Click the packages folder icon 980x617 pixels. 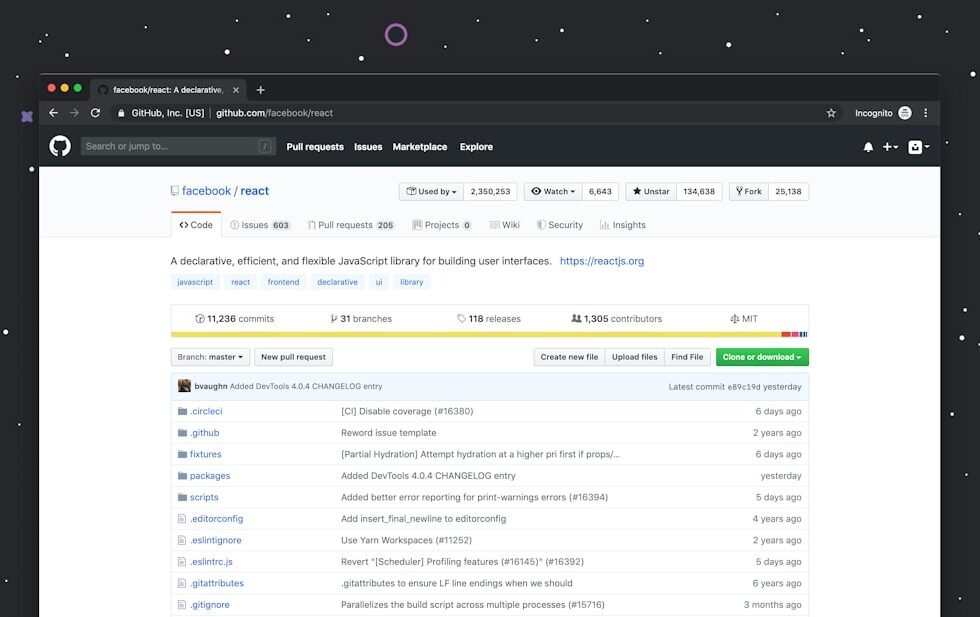point(182,476)
